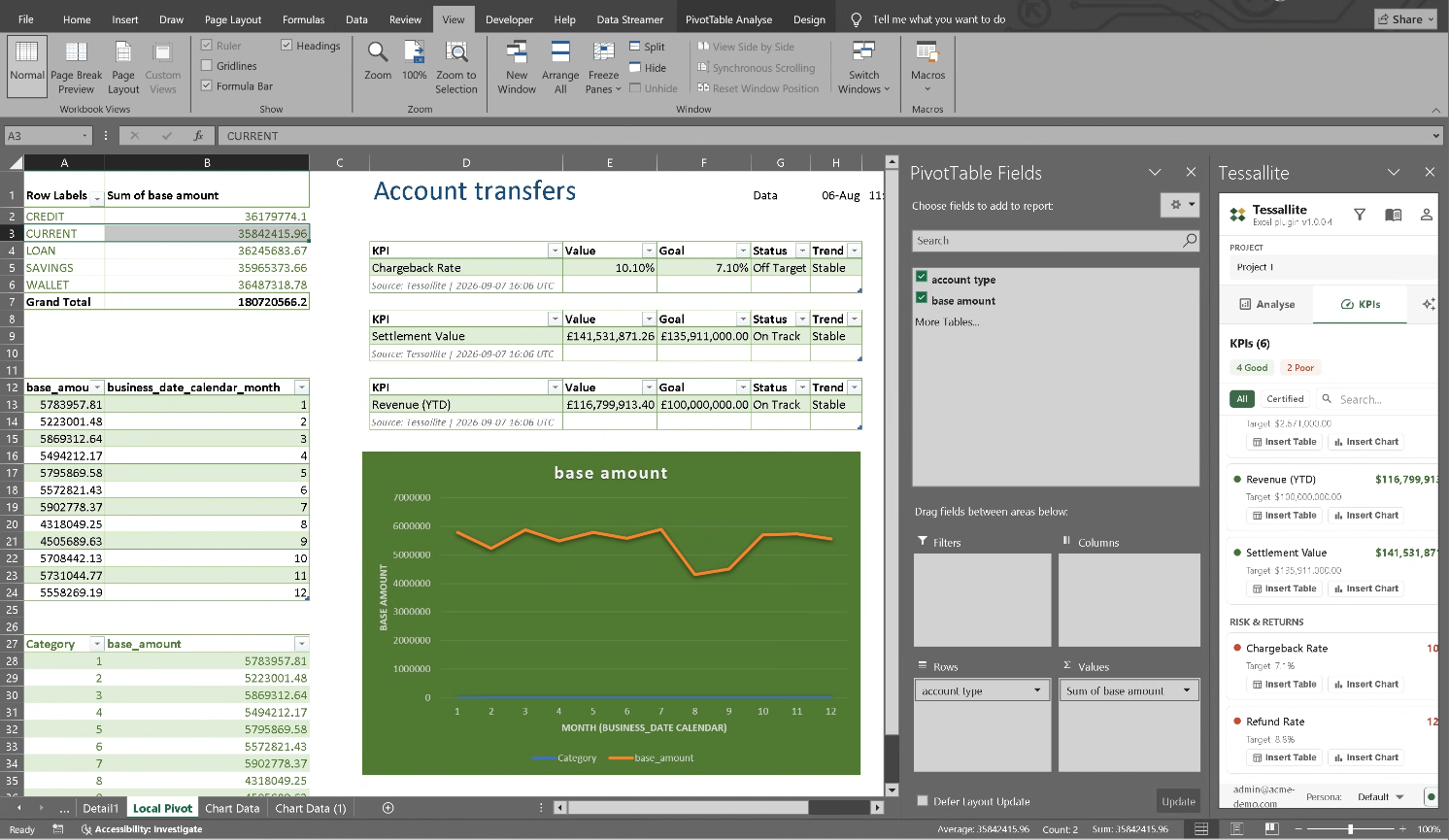Screen dimensions: 1449x840
Task: Select status bar Page Break Preview icon
Action: click(1271, 829)
